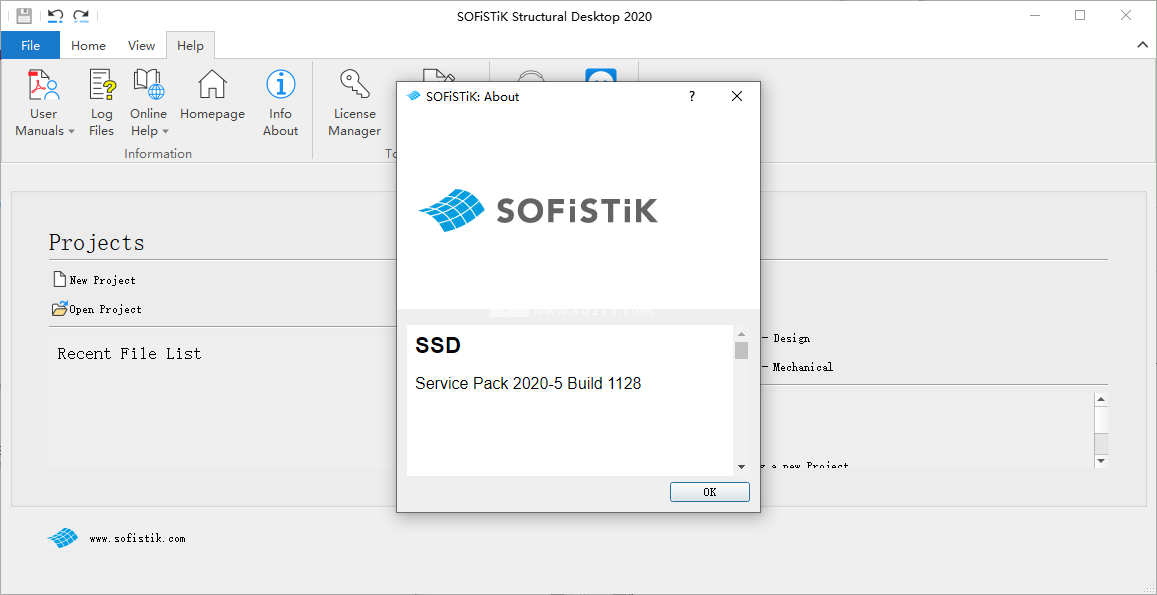Switch to the Home tab
The height and width of the screenshot is (595, 1157).
pyautogui.click(x=89, y=45)
